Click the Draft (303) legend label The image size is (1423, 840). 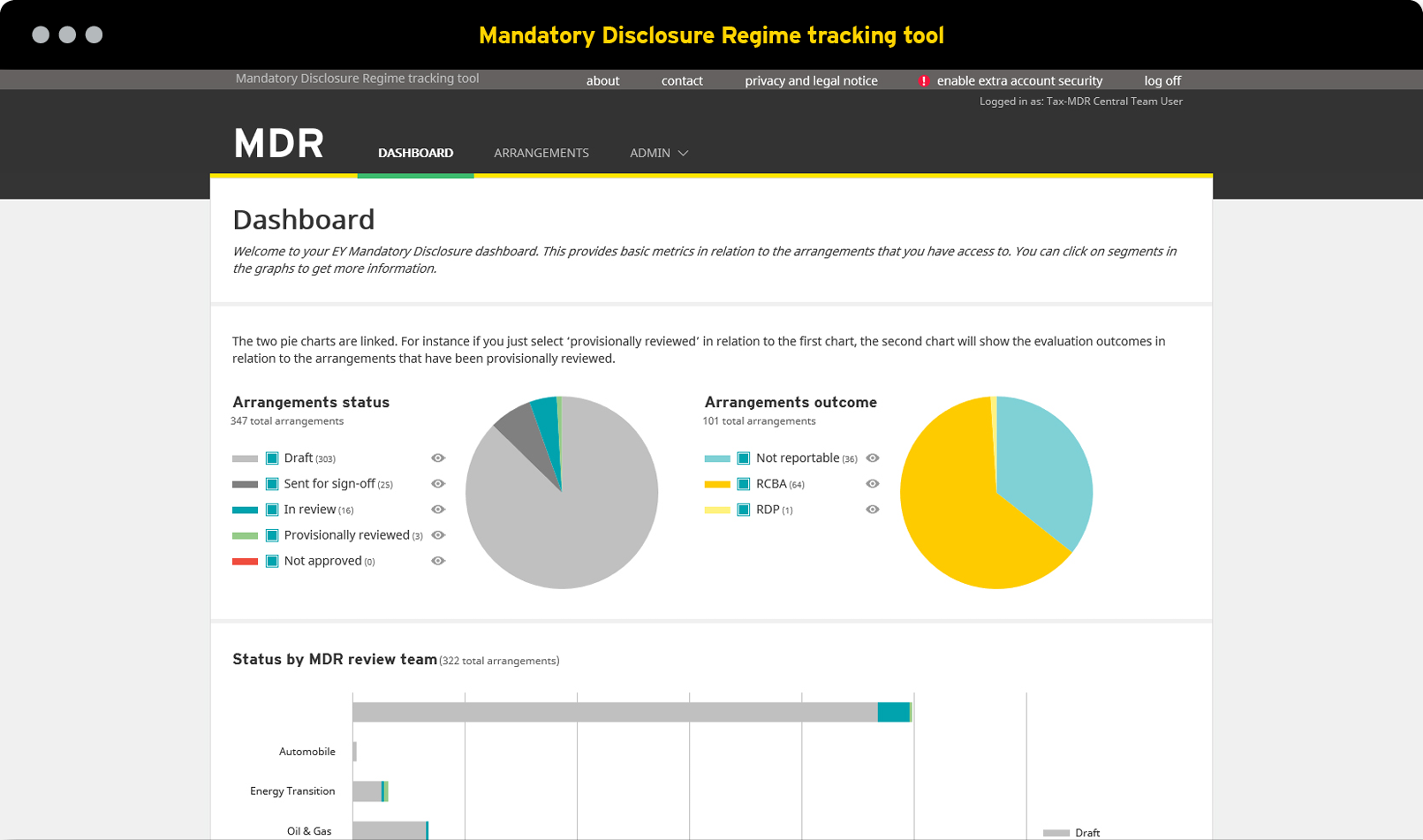coord(309,458)
